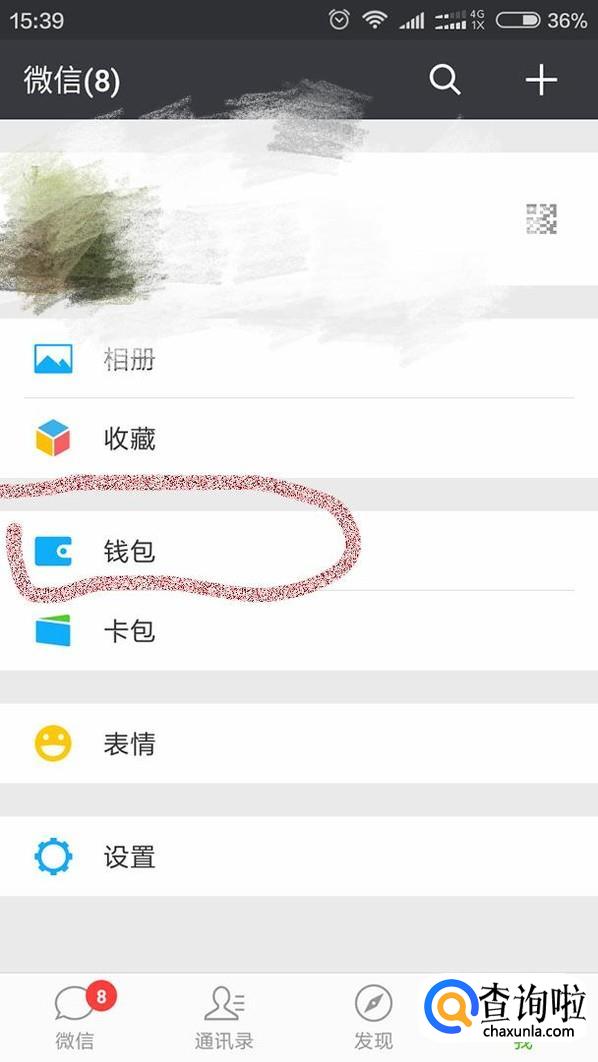Open the 相册 menu entry
This screenshot has width=598, height=1062.
tap(299, 358)
